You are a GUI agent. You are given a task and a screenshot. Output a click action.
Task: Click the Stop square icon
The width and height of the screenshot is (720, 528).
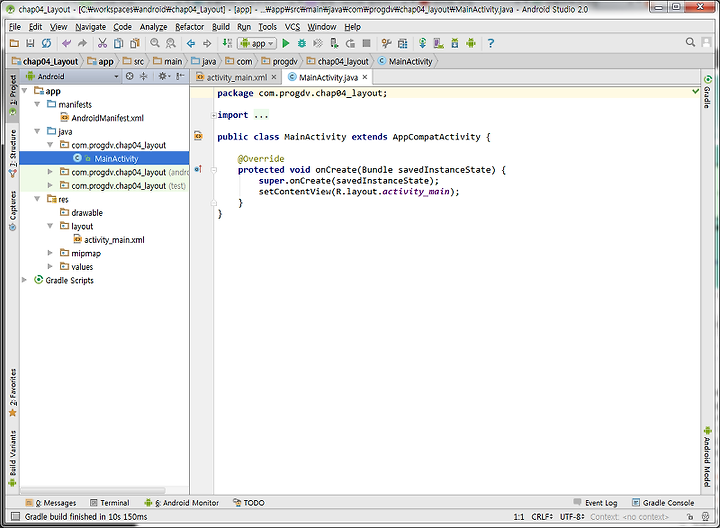point(366,43)
